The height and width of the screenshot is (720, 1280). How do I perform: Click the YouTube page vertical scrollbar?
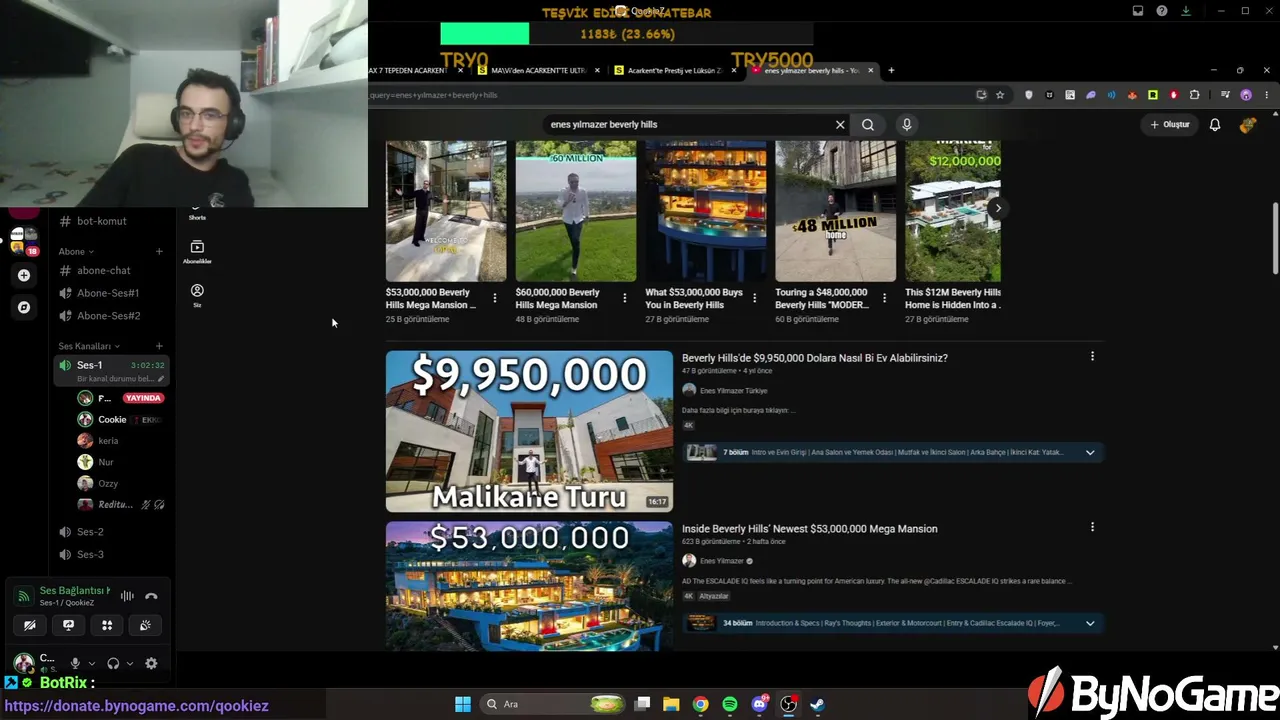click(x=1275, y=237)
